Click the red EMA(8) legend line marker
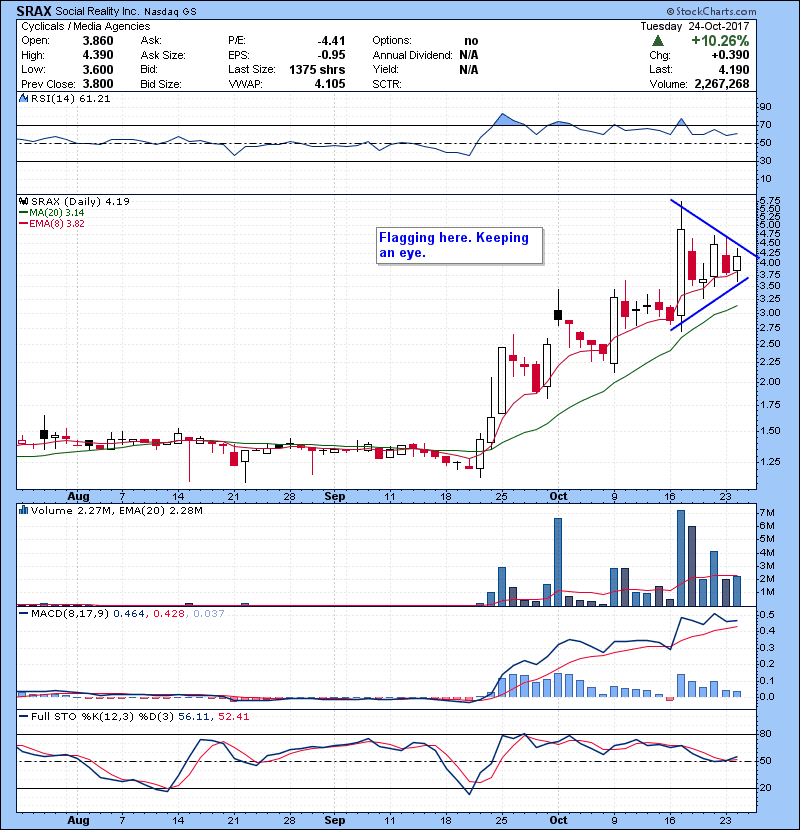Viewport: 800px width, 830px height. [x=23, y=223]
